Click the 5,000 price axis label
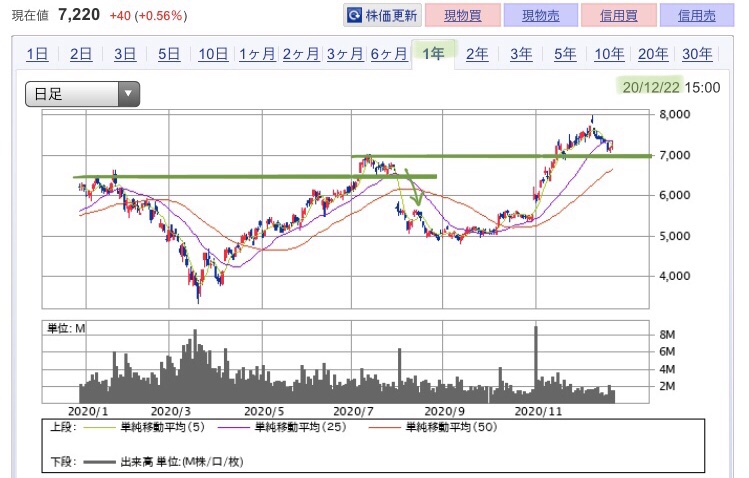 (x=674, y=236)
